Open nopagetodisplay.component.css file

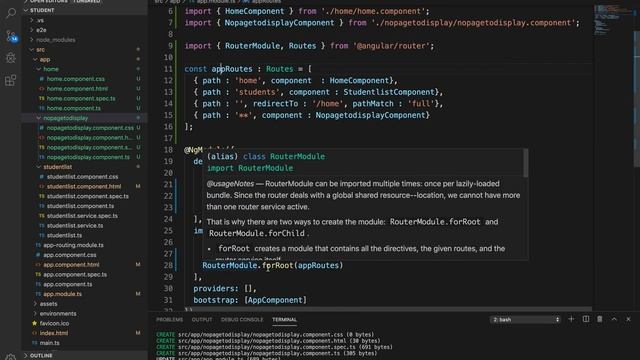90,128
